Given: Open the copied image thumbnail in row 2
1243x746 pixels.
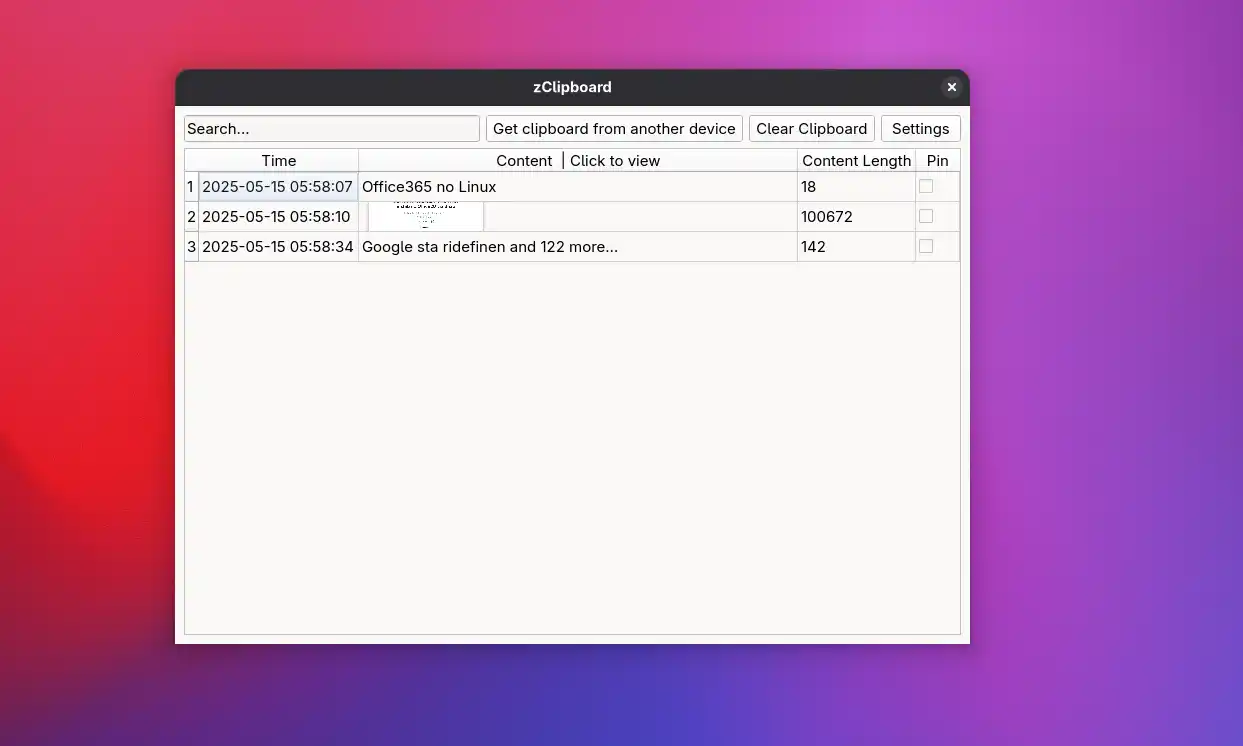Looking at the screenshot, I should (x=424, y=216).
